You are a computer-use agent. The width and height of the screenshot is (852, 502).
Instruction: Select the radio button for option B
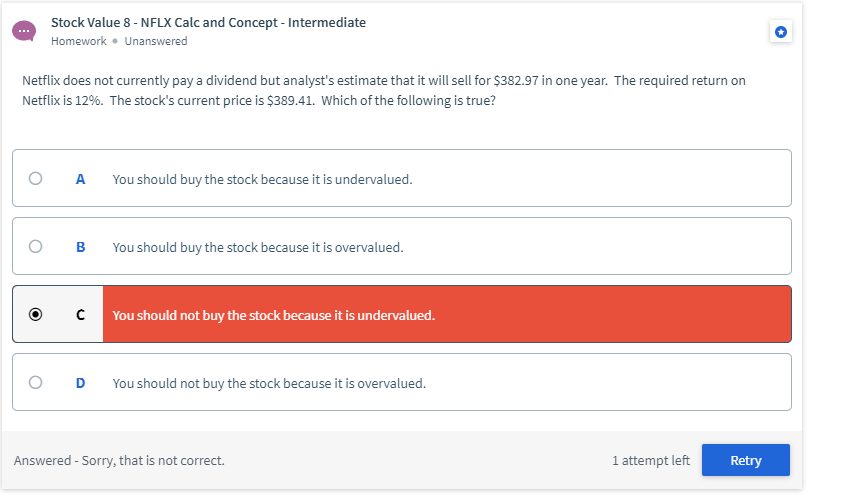(x=35, y=246)
